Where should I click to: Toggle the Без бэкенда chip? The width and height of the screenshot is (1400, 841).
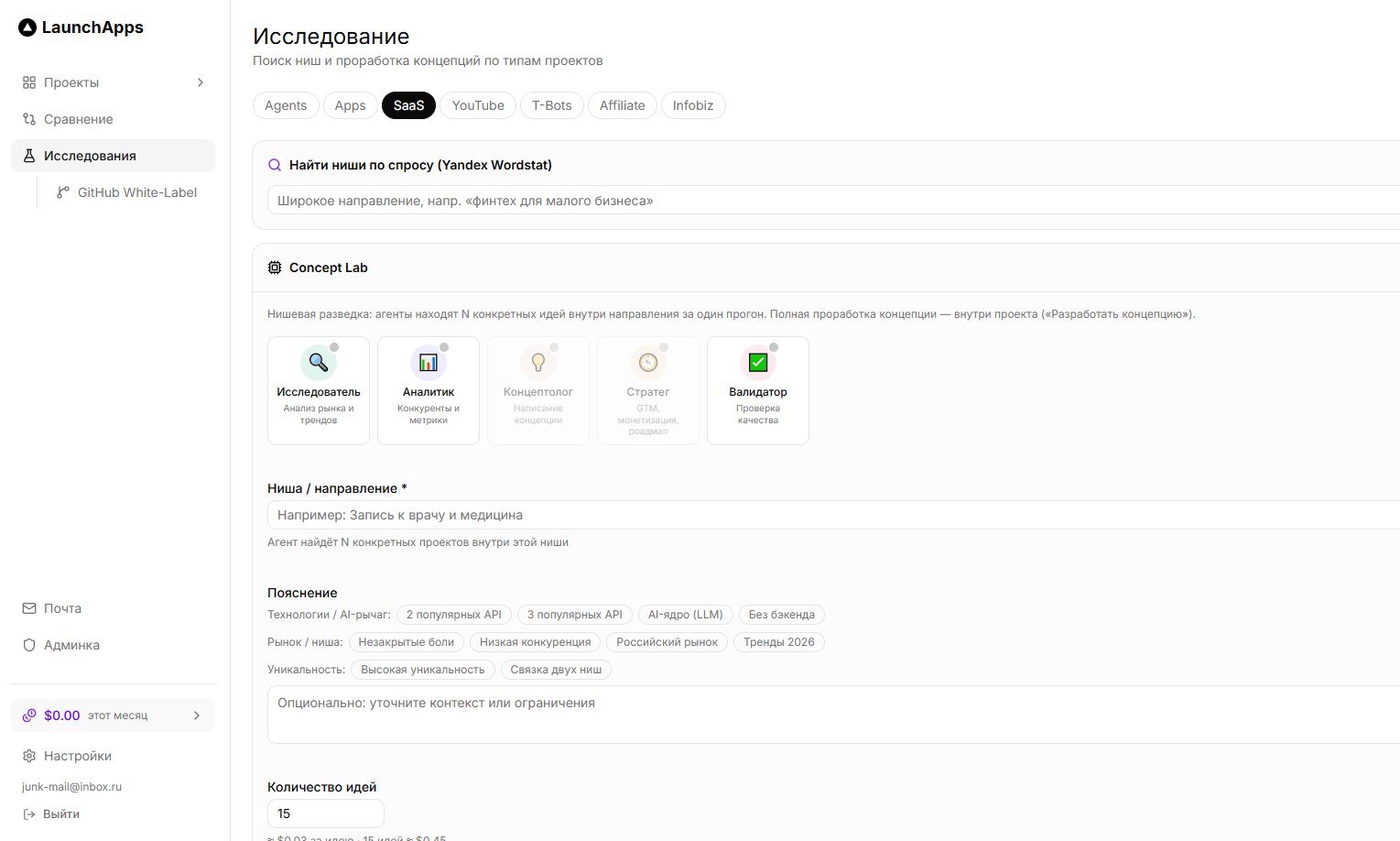(x=782, y=615)
